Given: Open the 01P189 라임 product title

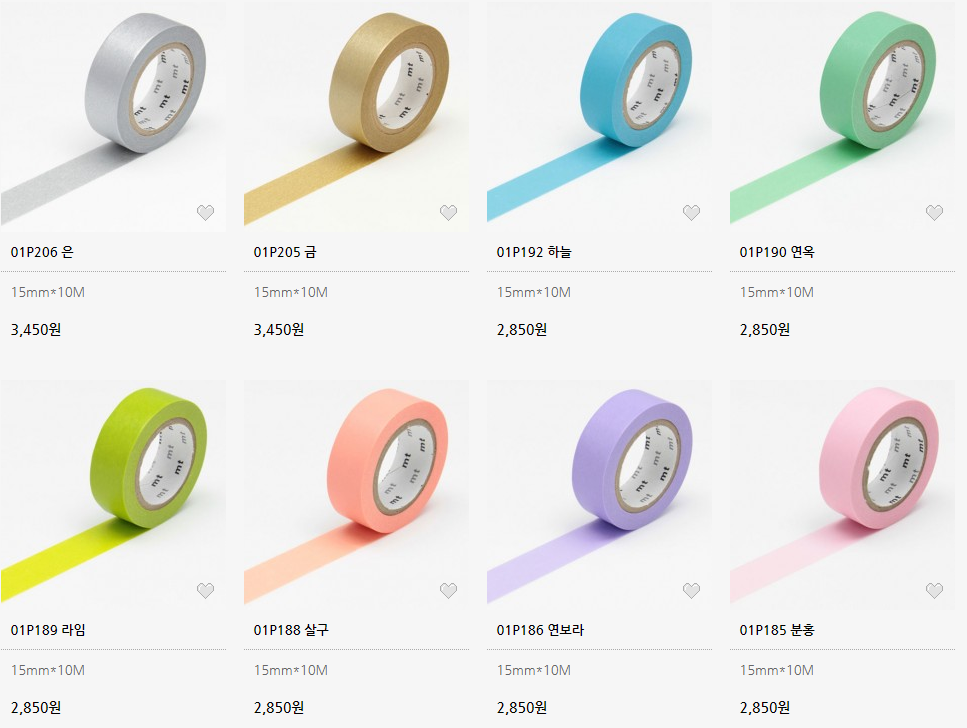Looking at the screenshot, I should (48, 630).
